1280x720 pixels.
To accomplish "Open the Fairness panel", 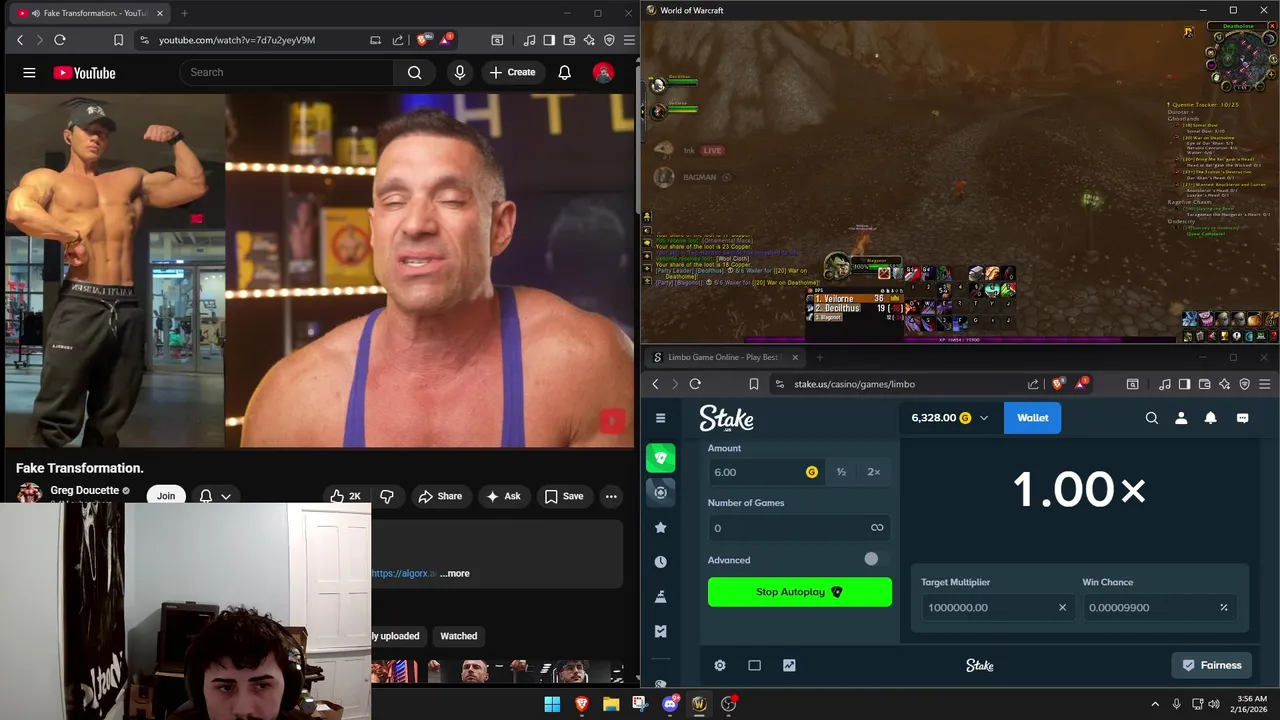I will (x=1212, y=665).
